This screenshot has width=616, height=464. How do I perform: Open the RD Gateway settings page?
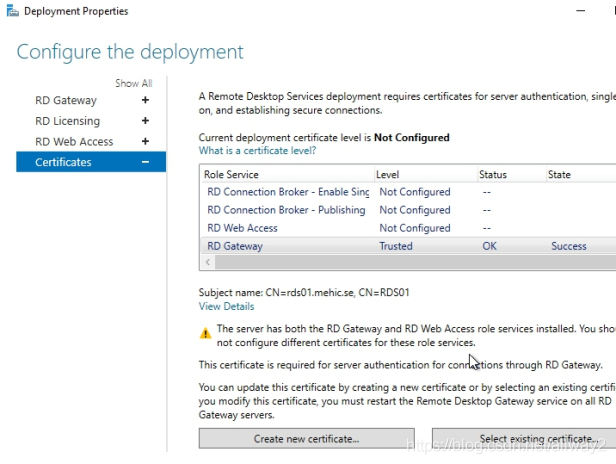(x=66, y=100)
